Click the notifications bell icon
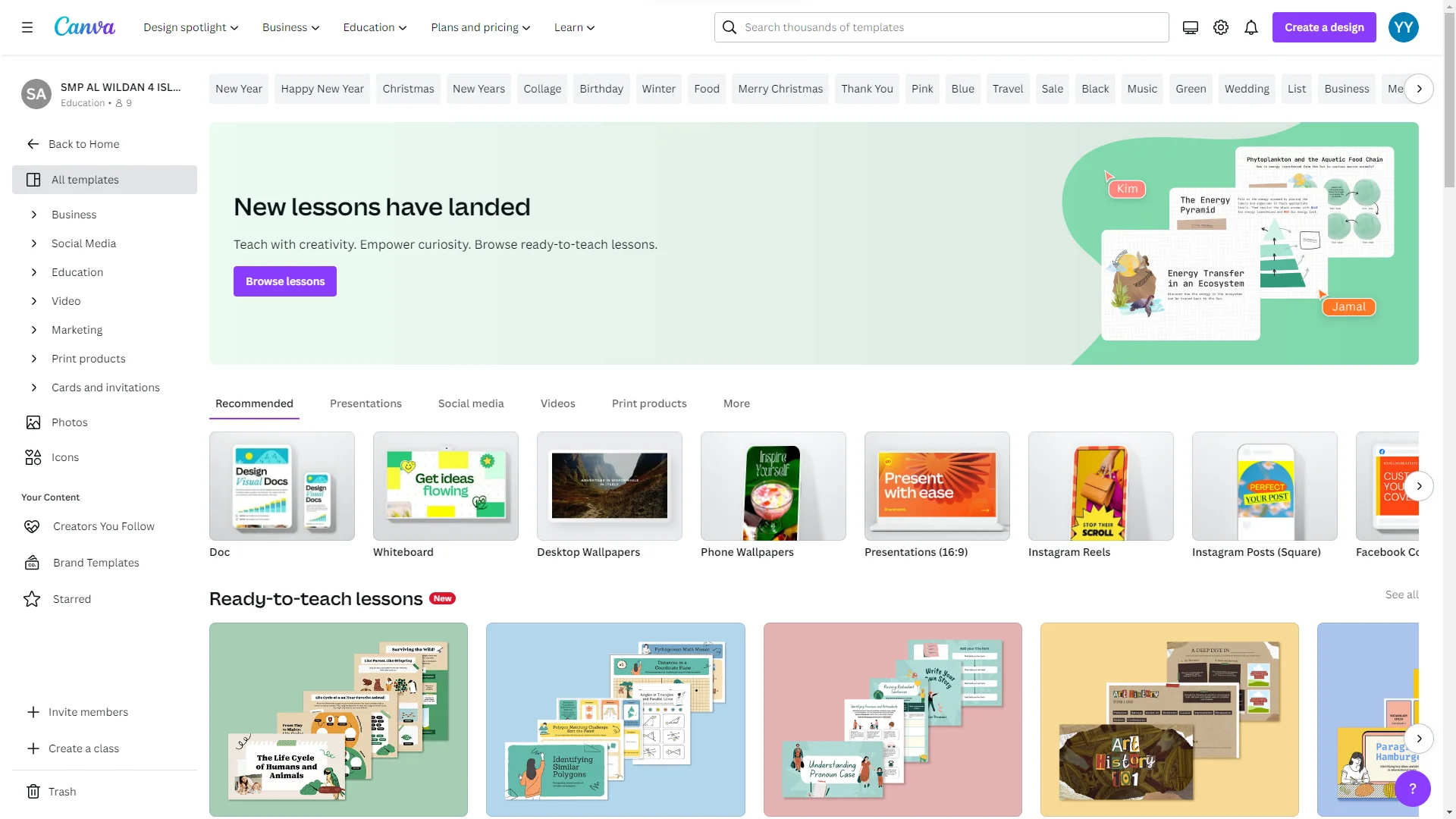 [x=1251, y=27]
